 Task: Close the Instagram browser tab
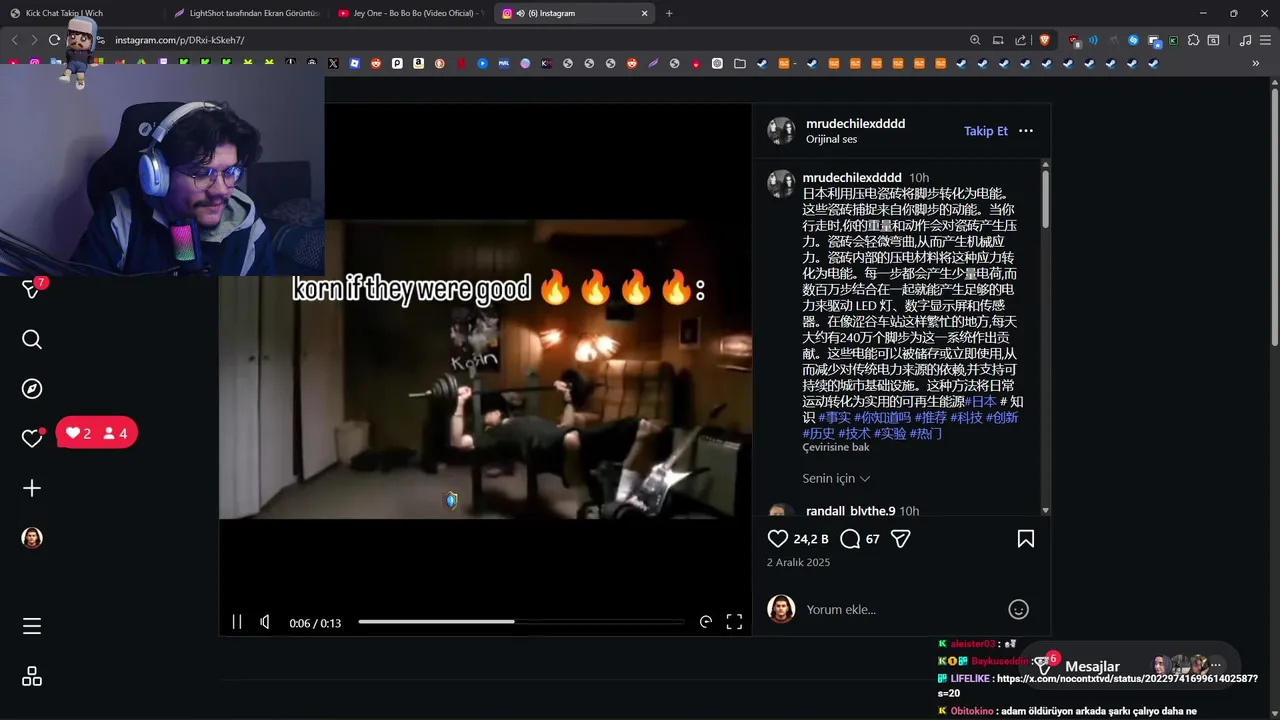[x=644, y=13]
